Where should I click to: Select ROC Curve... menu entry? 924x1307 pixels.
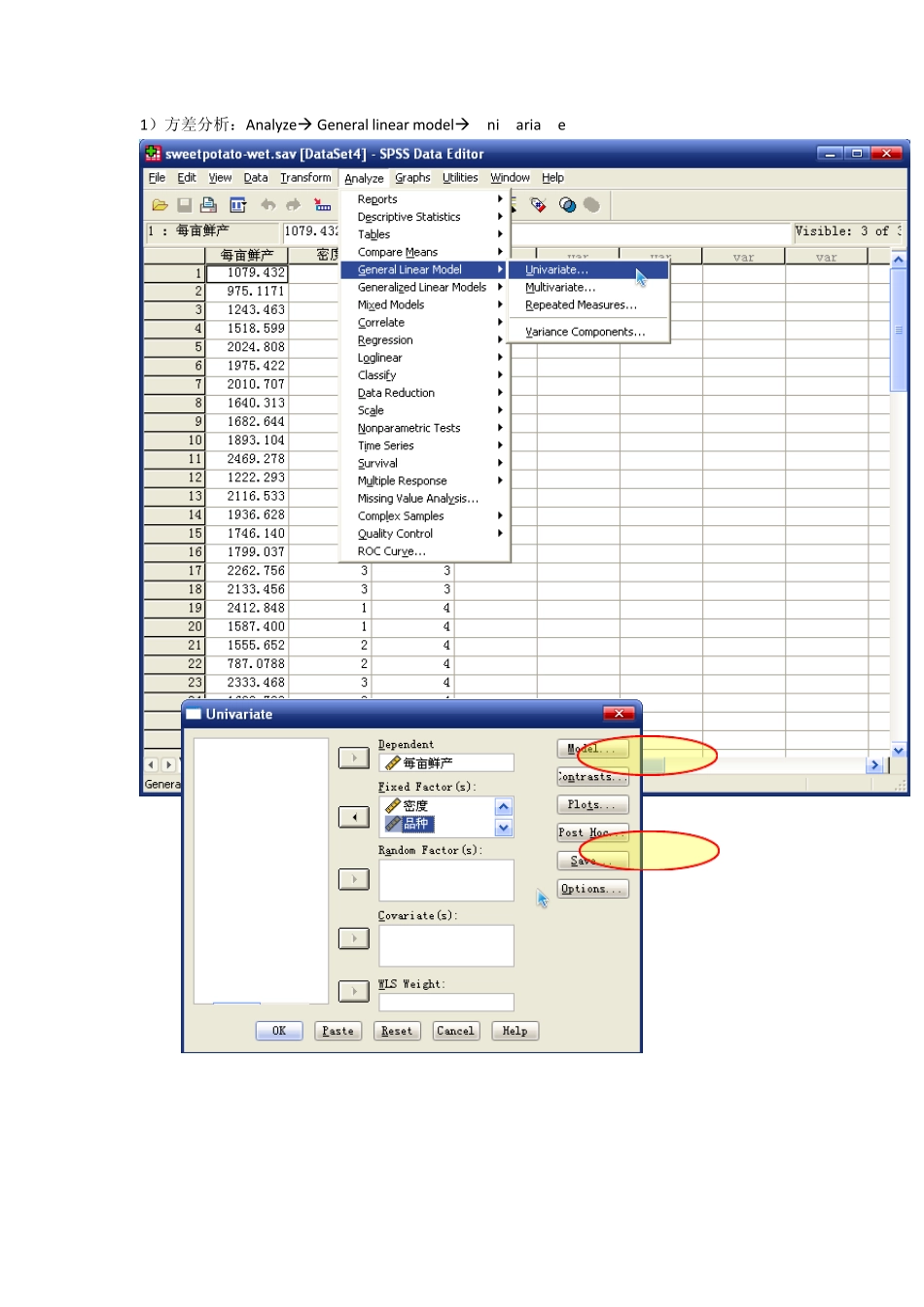425,551
